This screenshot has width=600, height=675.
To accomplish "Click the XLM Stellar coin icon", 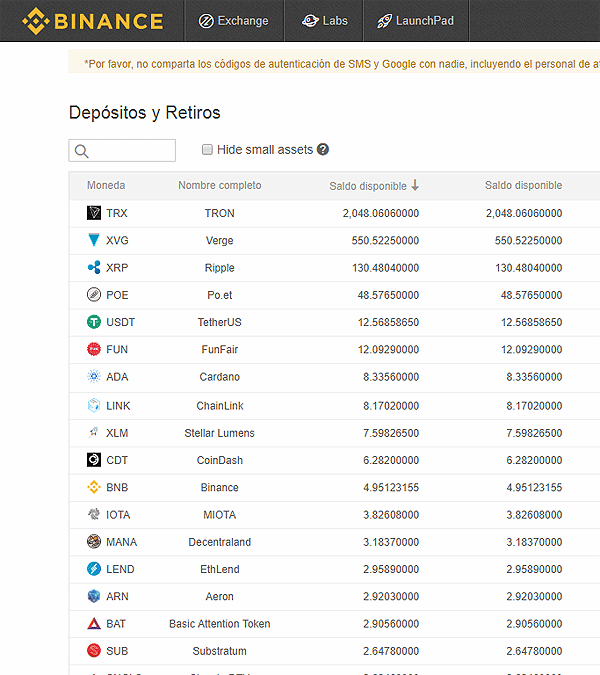I will point(94,432).
